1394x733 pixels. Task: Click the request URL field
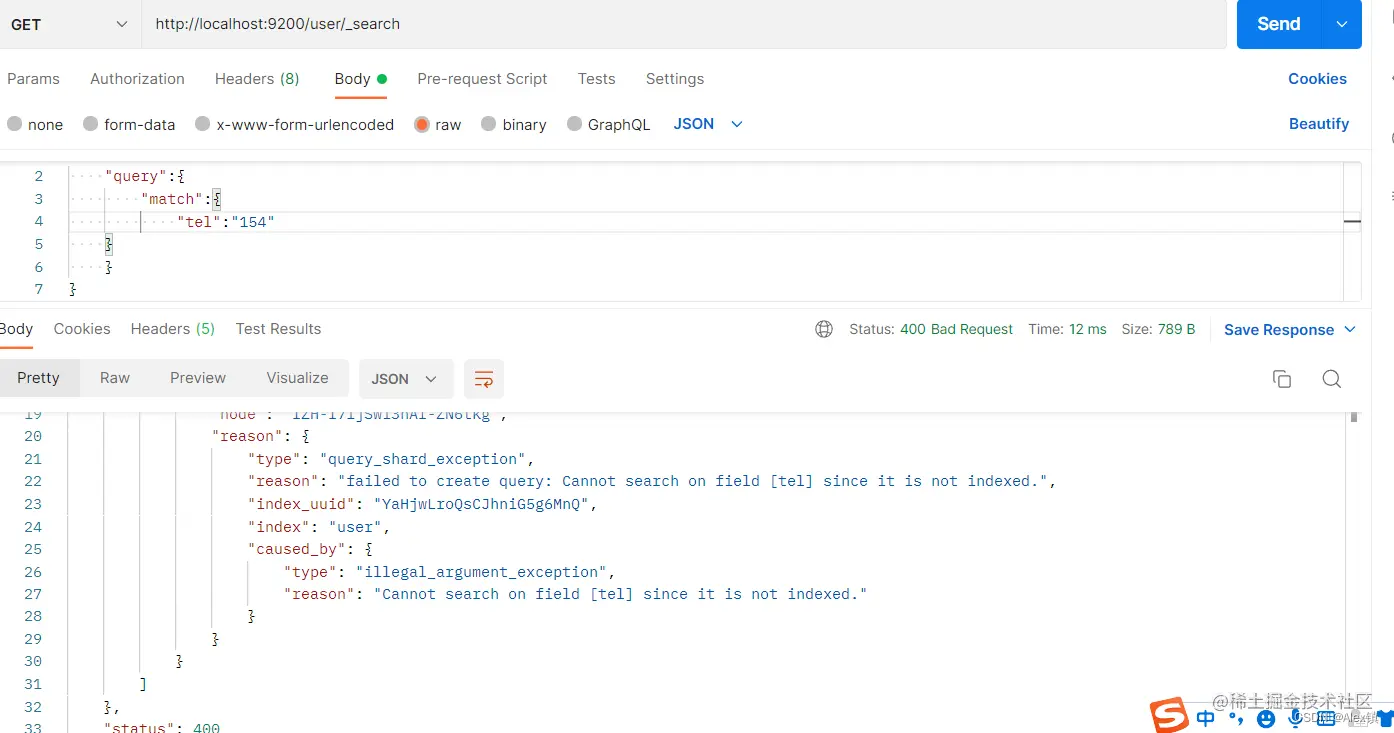tap(684, 24)
